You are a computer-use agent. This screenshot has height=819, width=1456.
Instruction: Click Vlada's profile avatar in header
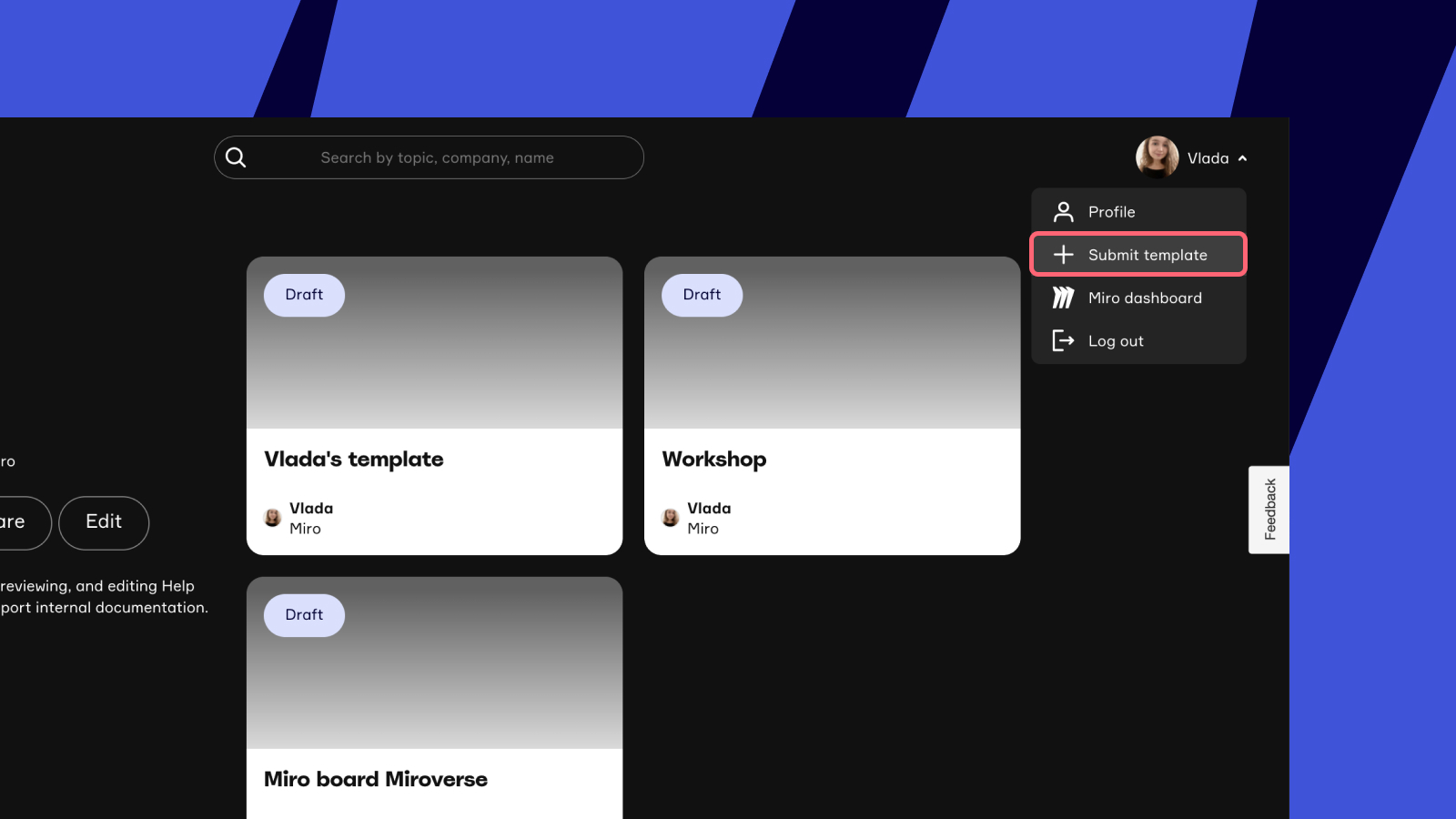click(1157, 157)
